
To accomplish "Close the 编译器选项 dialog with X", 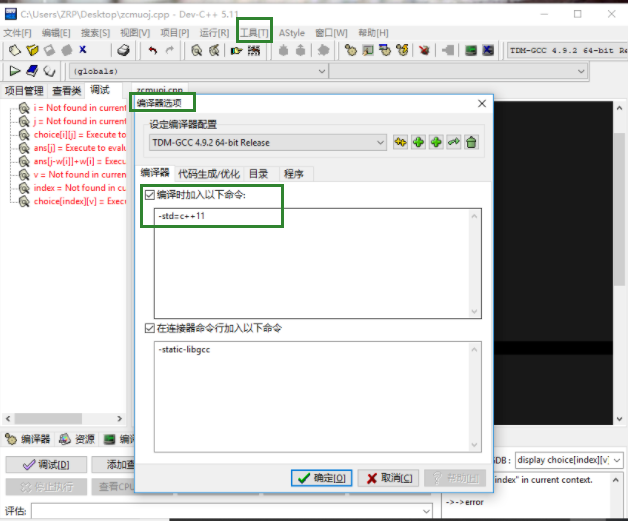I will coord(482,104).
